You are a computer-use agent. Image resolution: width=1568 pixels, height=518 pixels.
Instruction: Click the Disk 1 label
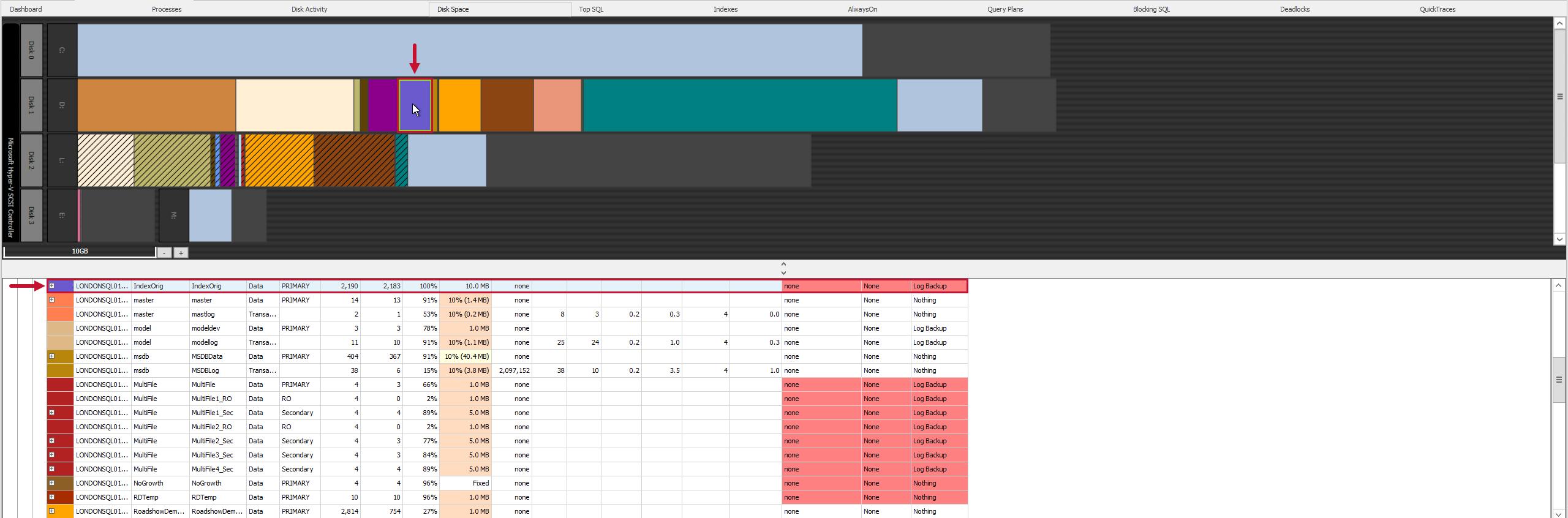[x=32, y=105]
